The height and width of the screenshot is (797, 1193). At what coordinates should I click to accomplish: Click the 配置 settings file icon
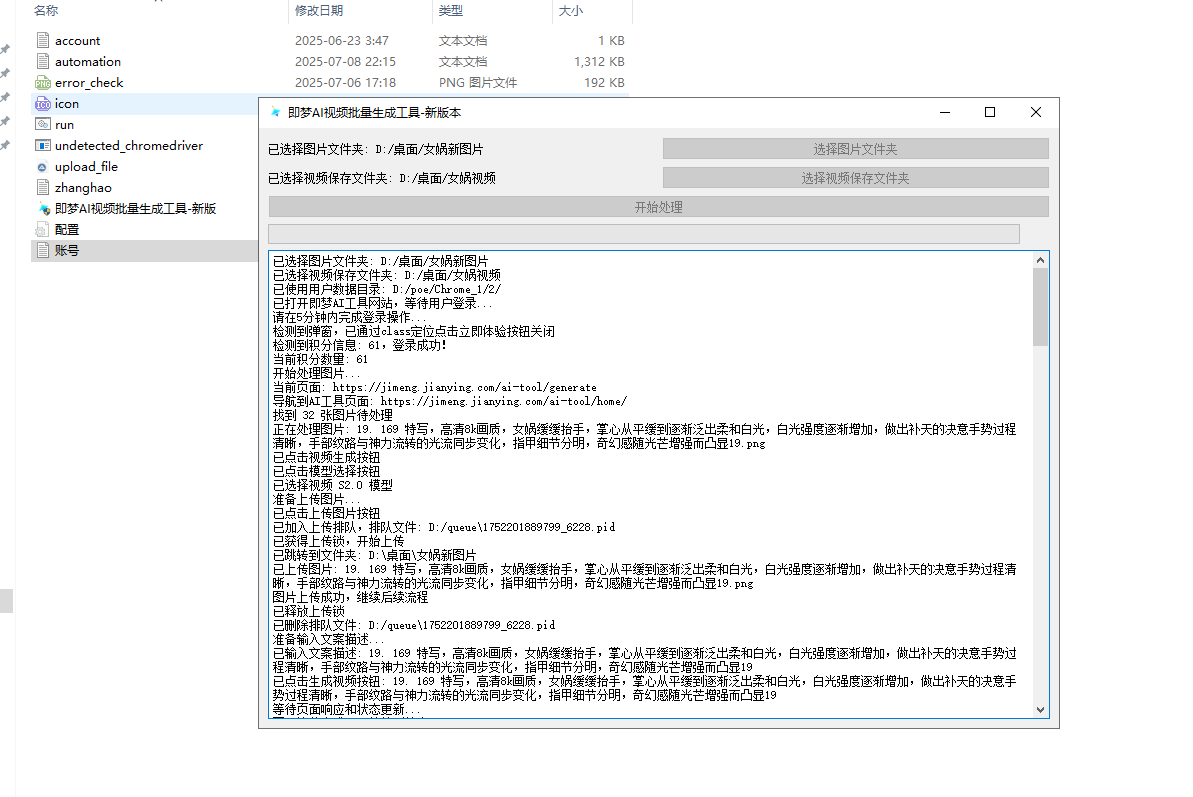click(x=43, y=229)
